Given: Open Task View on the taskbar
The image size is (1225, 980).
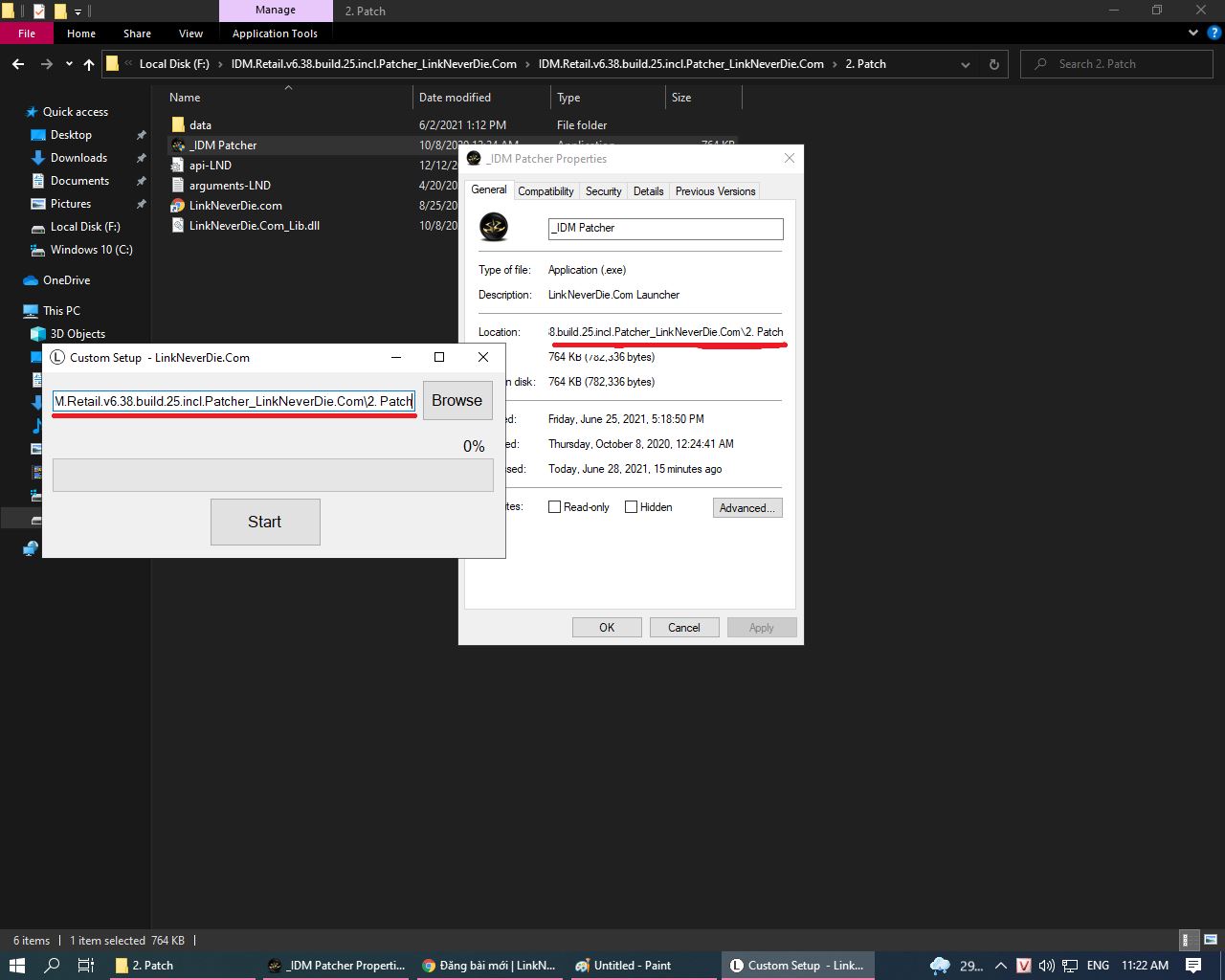Looking at the screenshot, I should (x=85, y=966).
